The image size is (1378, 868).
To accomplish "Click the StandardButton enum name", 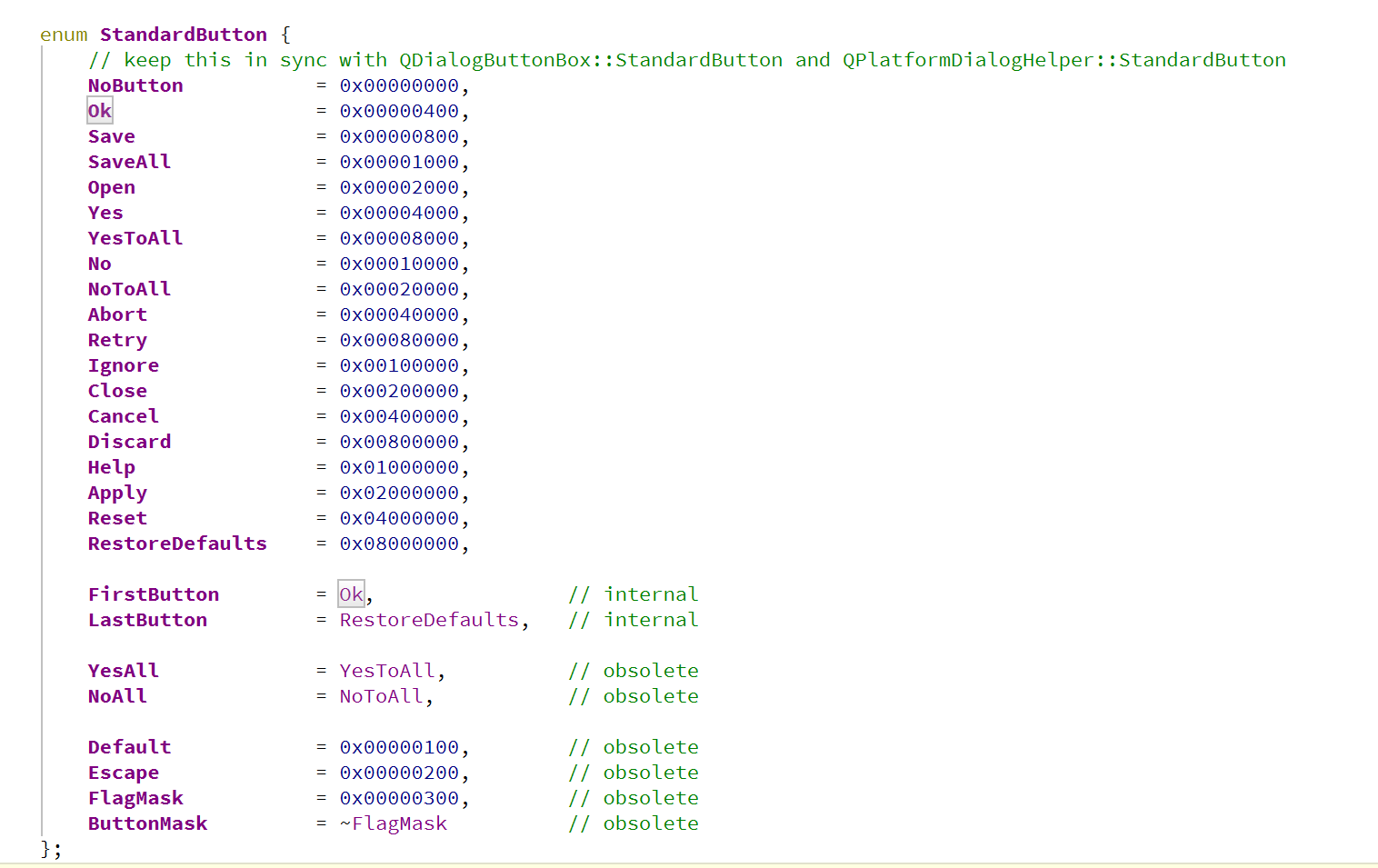I will click(x=184, y=35).
